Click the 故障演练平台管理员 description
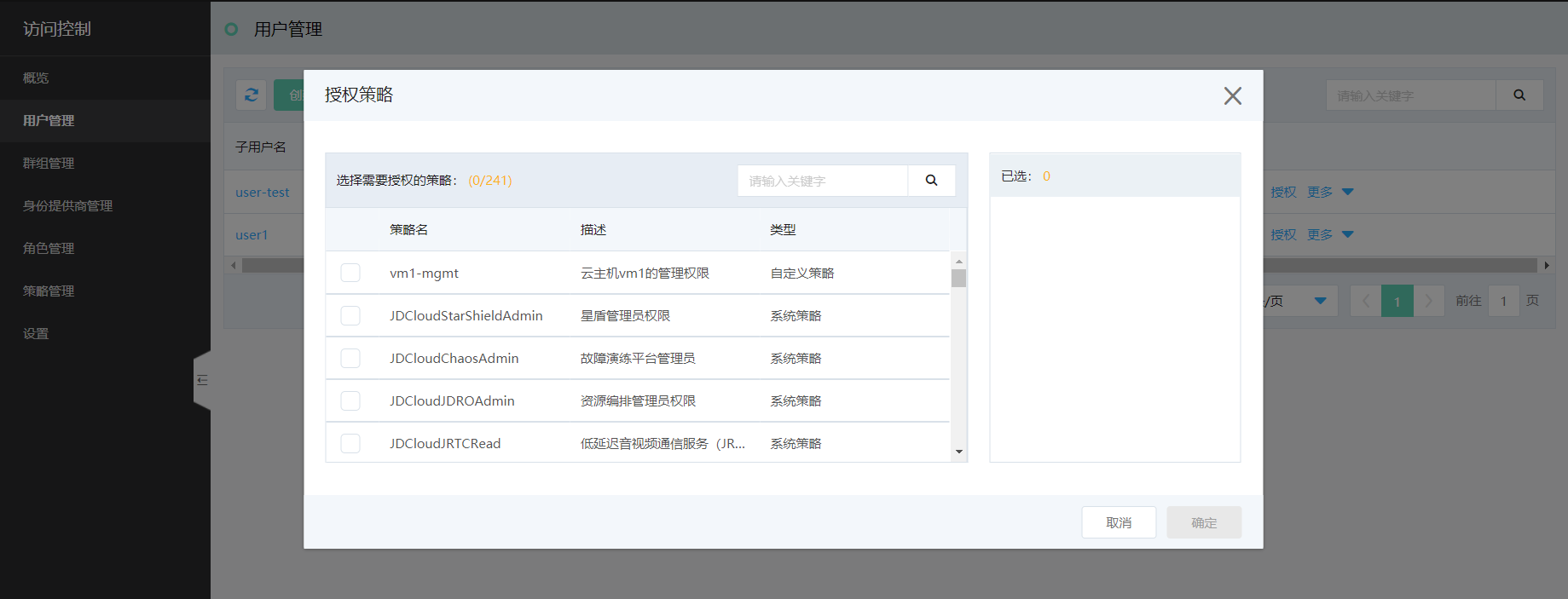 click(638, 359)
